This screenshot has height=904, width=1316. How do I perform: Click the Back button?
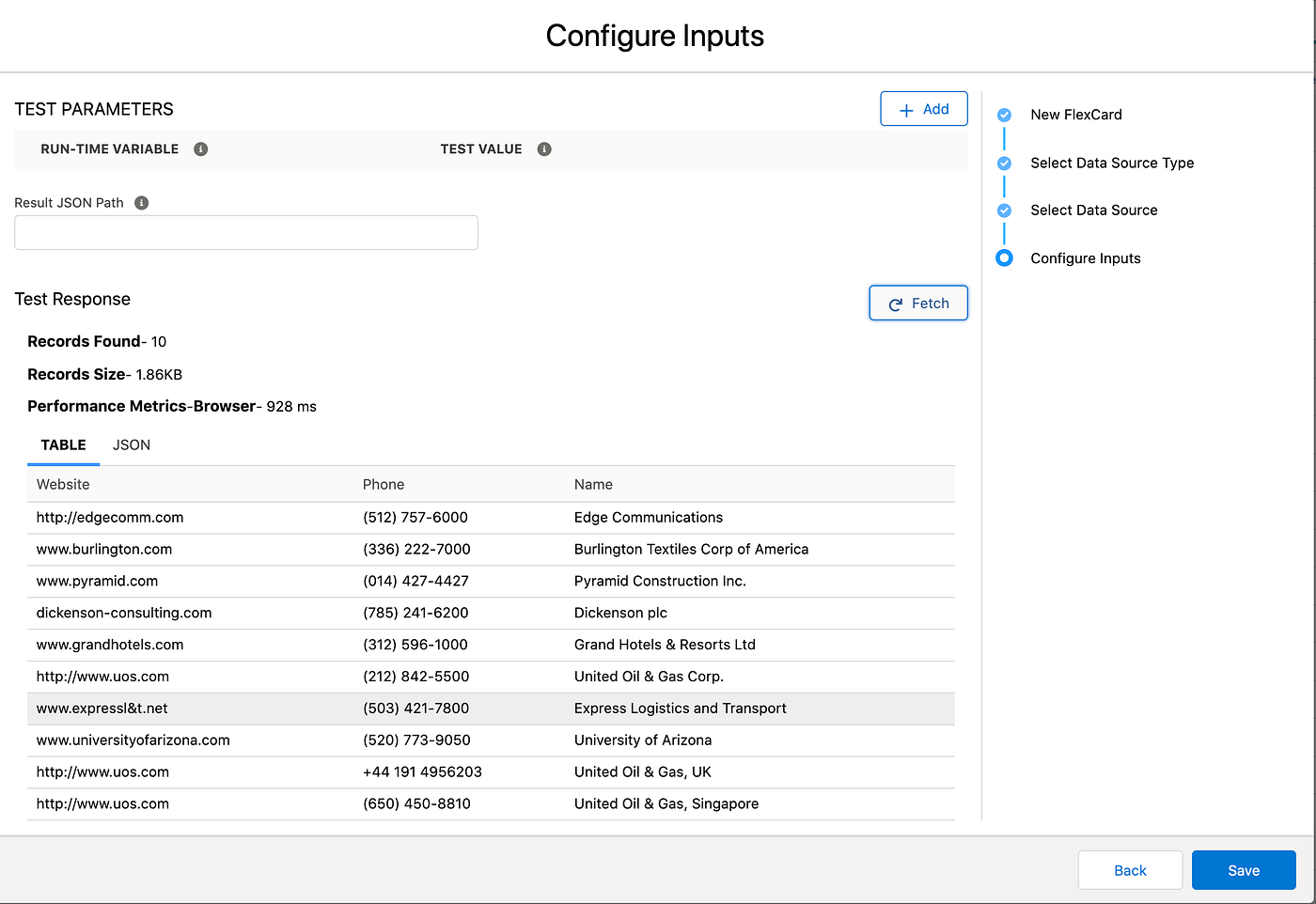tap(1130, 870)
